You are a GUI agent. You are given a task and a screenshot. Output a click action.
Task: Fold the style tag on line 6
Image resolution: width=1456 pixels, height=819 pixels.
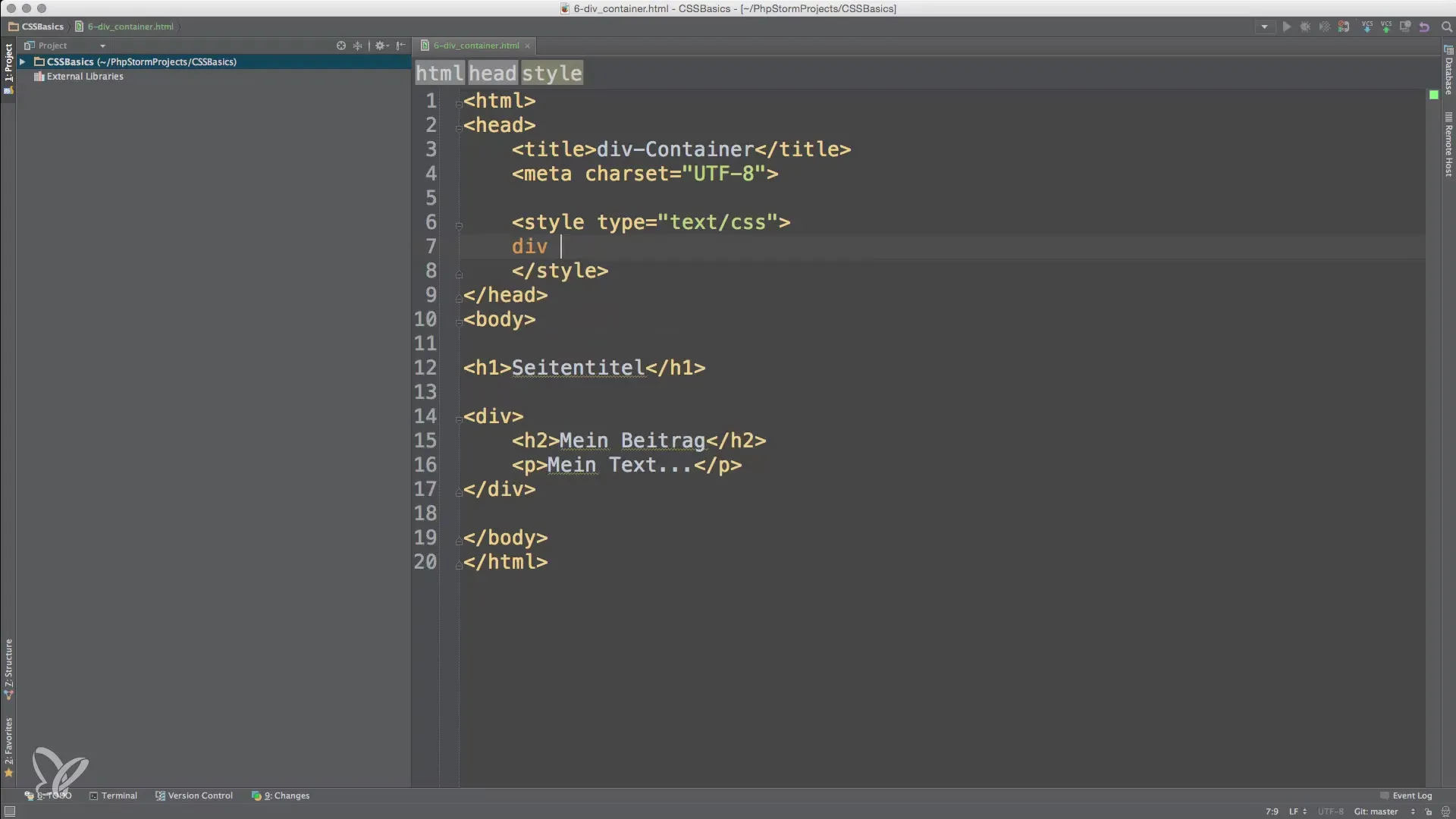coord(459,225)
